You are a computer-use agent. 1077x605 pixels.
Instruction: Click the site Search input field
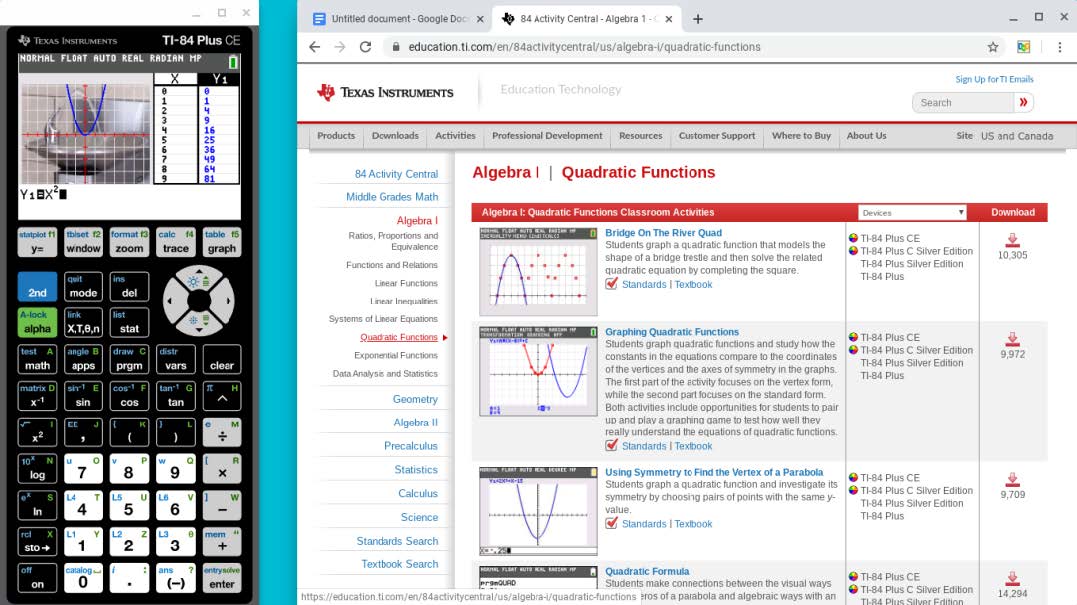pos(961,102)
